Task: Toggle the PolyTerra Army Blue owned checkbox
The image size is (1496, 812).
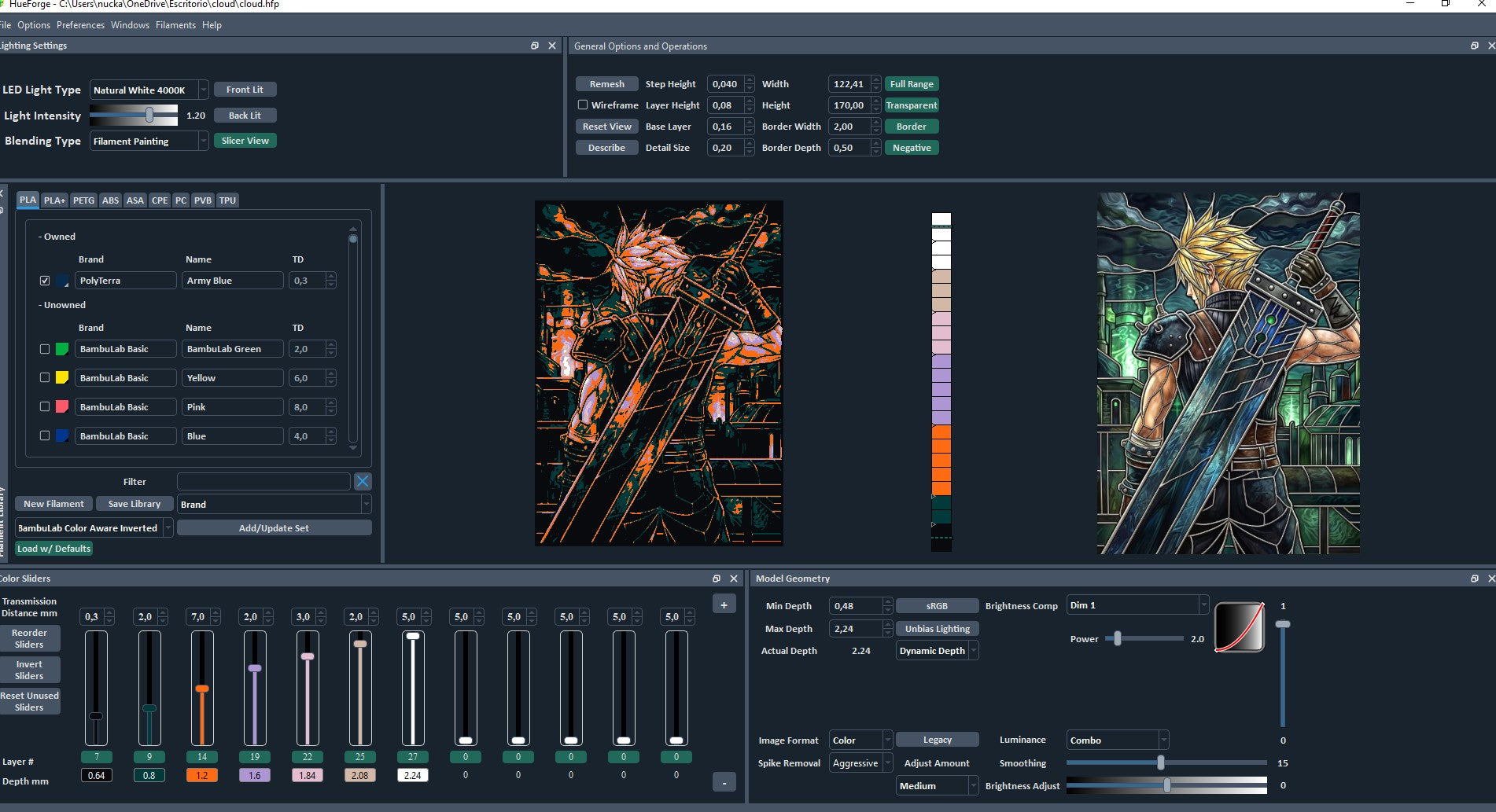Action: click(45, 281)
